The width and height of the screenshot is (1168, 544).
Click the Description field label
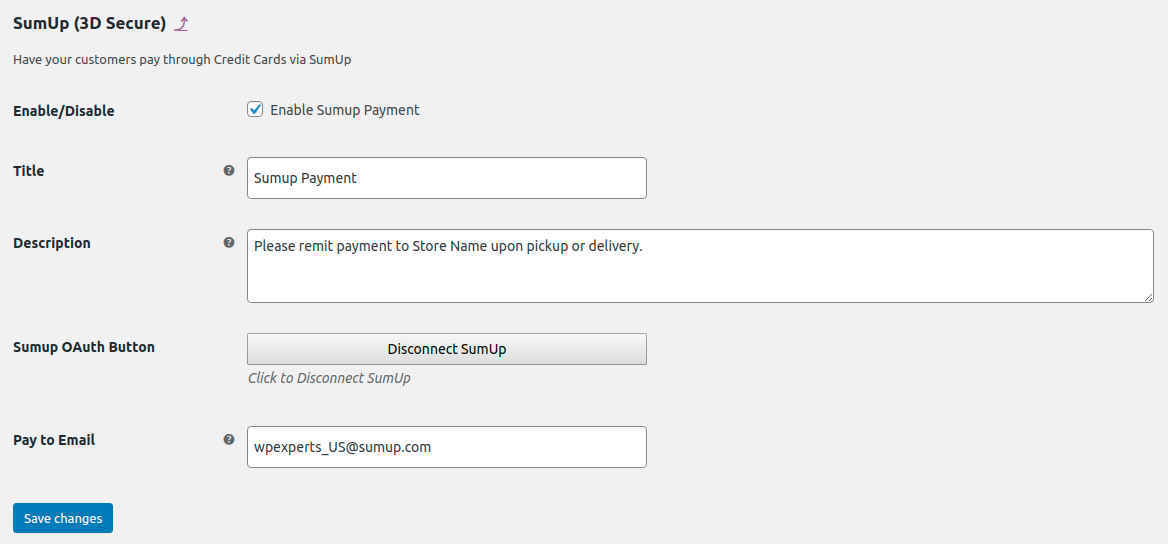tap(52, 243)
